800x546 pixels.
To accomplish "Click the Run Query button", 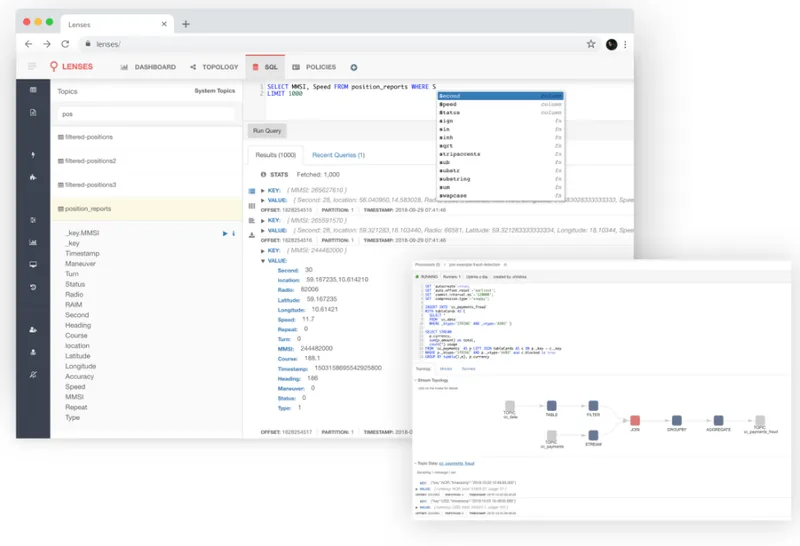I will [x=267, y=131].
